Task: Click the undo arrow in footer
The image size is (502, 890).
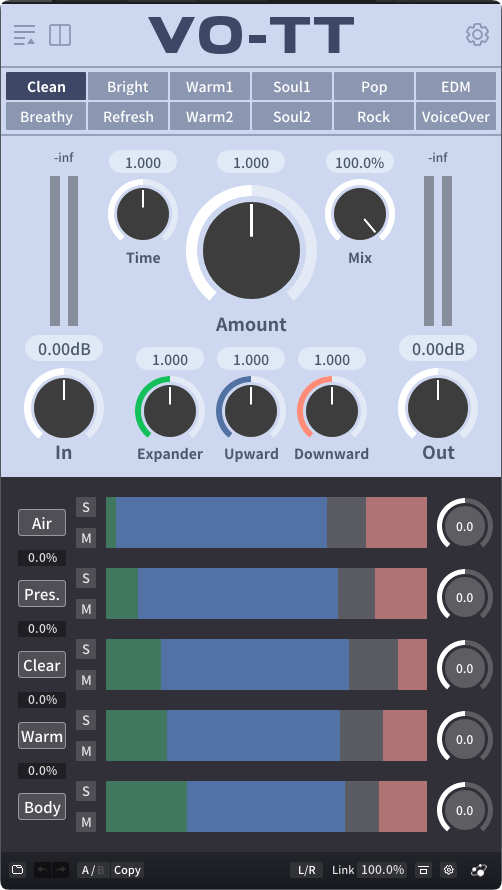Action: coord(43,870)
